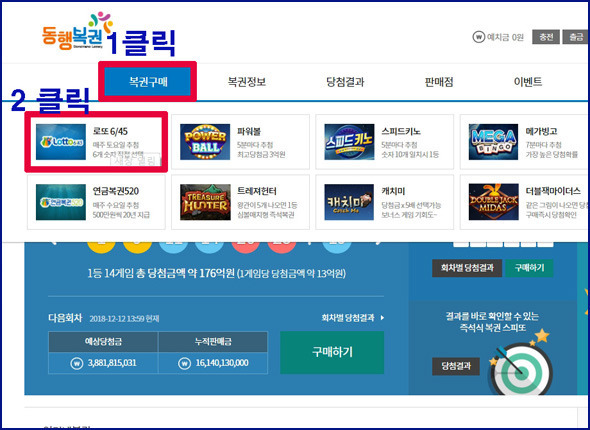This screenshot has width=590, height=430.
Task: Open the 파워볼 title link
Action: pos(249,131)
